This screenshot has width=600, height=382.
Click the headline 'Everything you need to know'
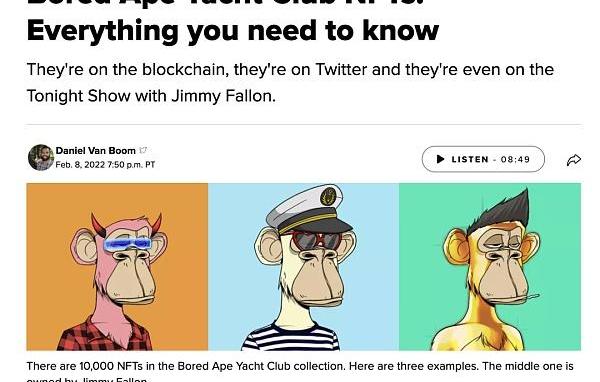click(x=233, y=31)
